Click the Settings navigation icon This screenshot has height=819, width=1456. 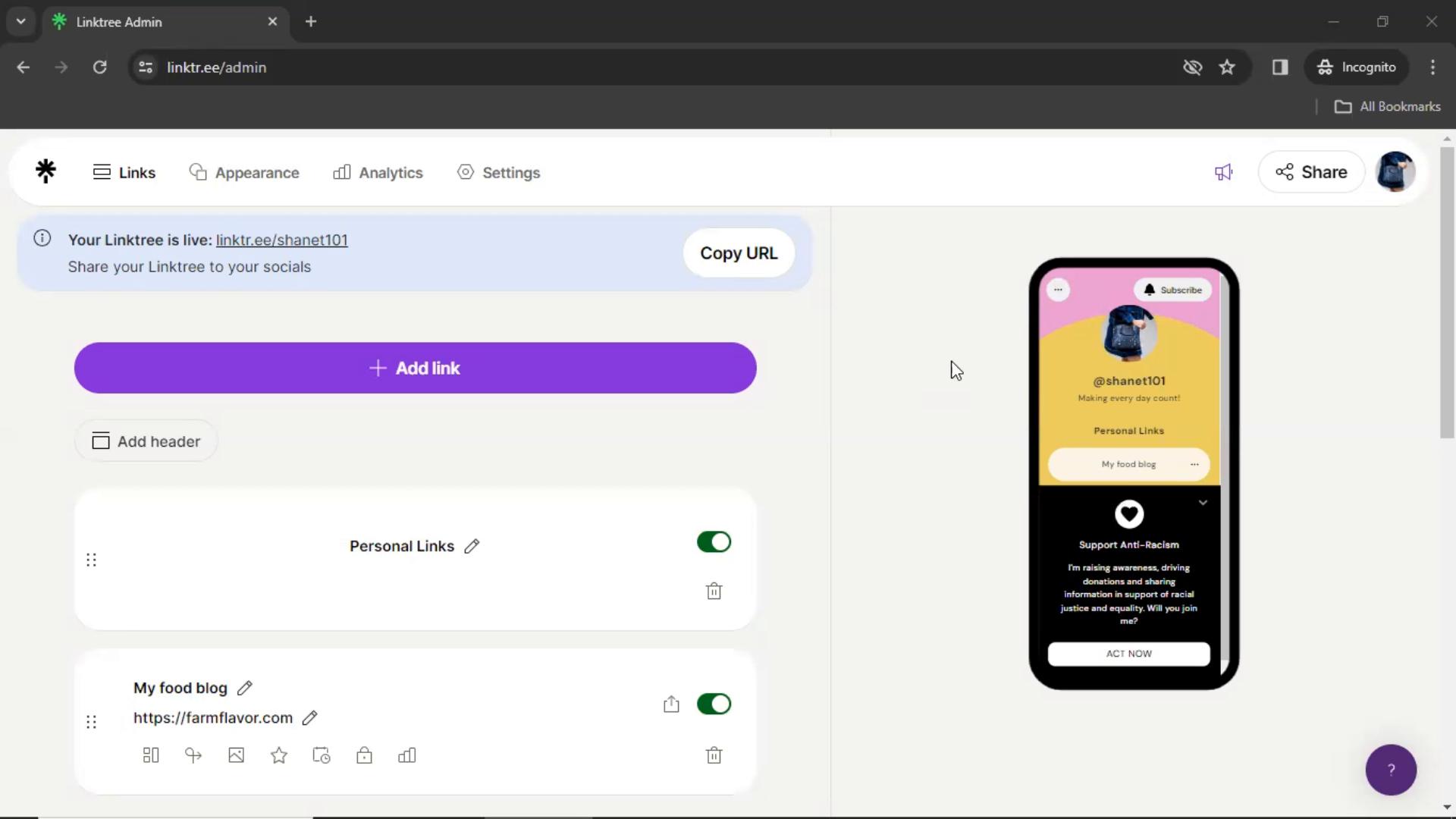pyautogui.click(x=466, y=172)
